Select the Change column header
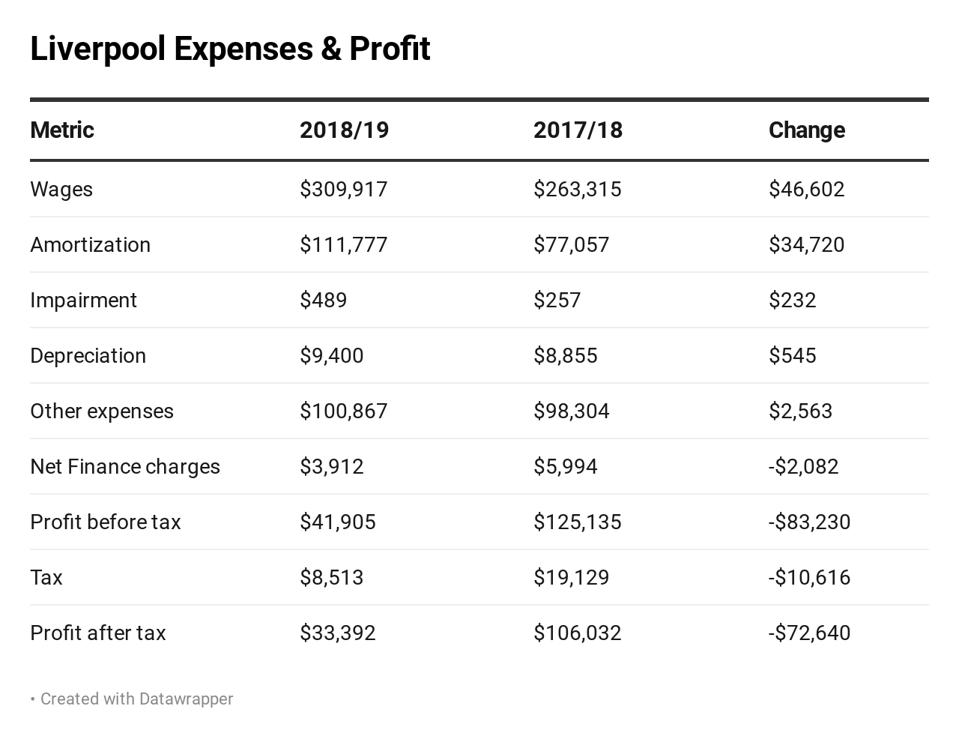Viewport: 959px width, 739px height. [x=807, y=130]
